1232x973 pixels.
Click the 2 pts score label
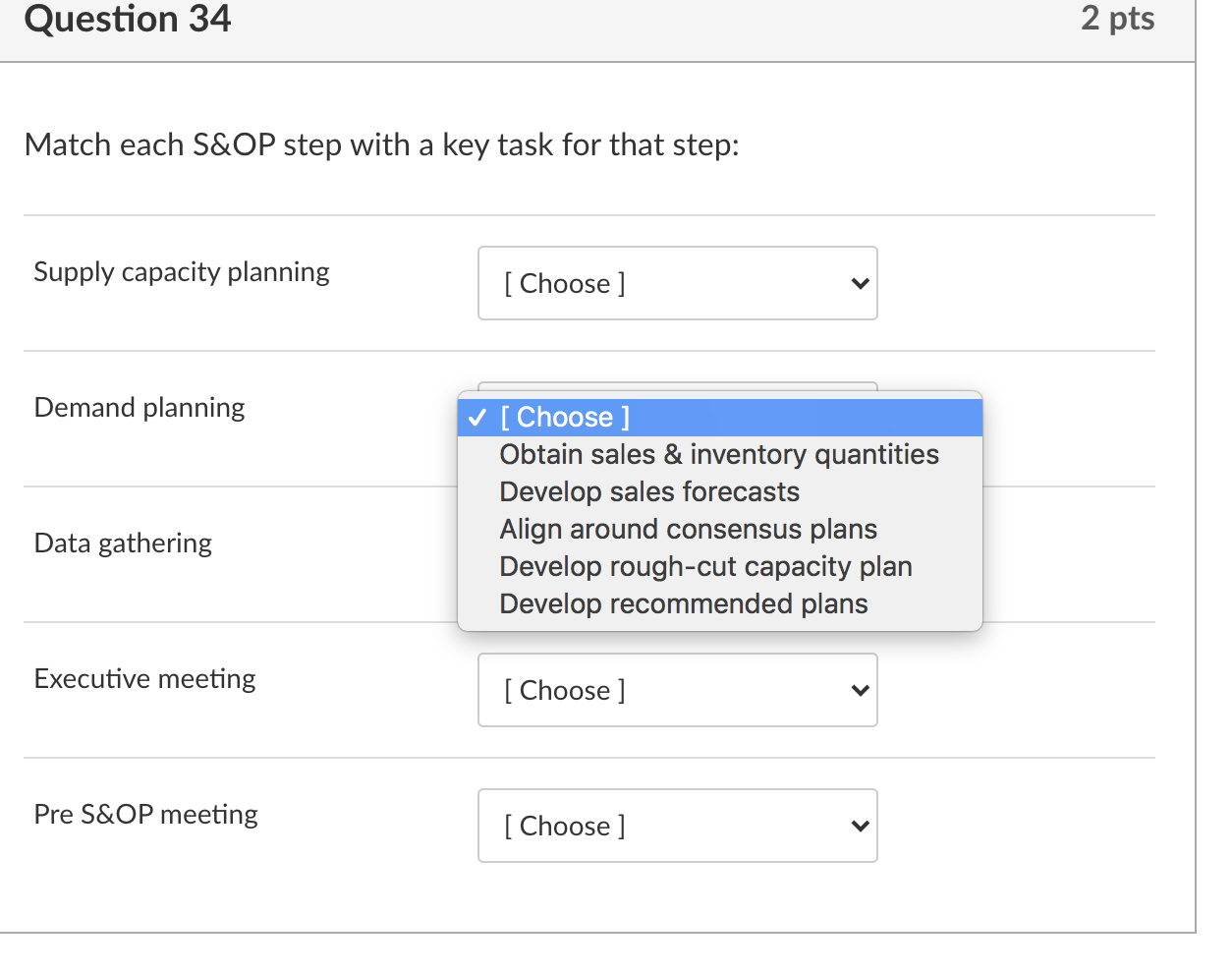tap(1117, 19)
